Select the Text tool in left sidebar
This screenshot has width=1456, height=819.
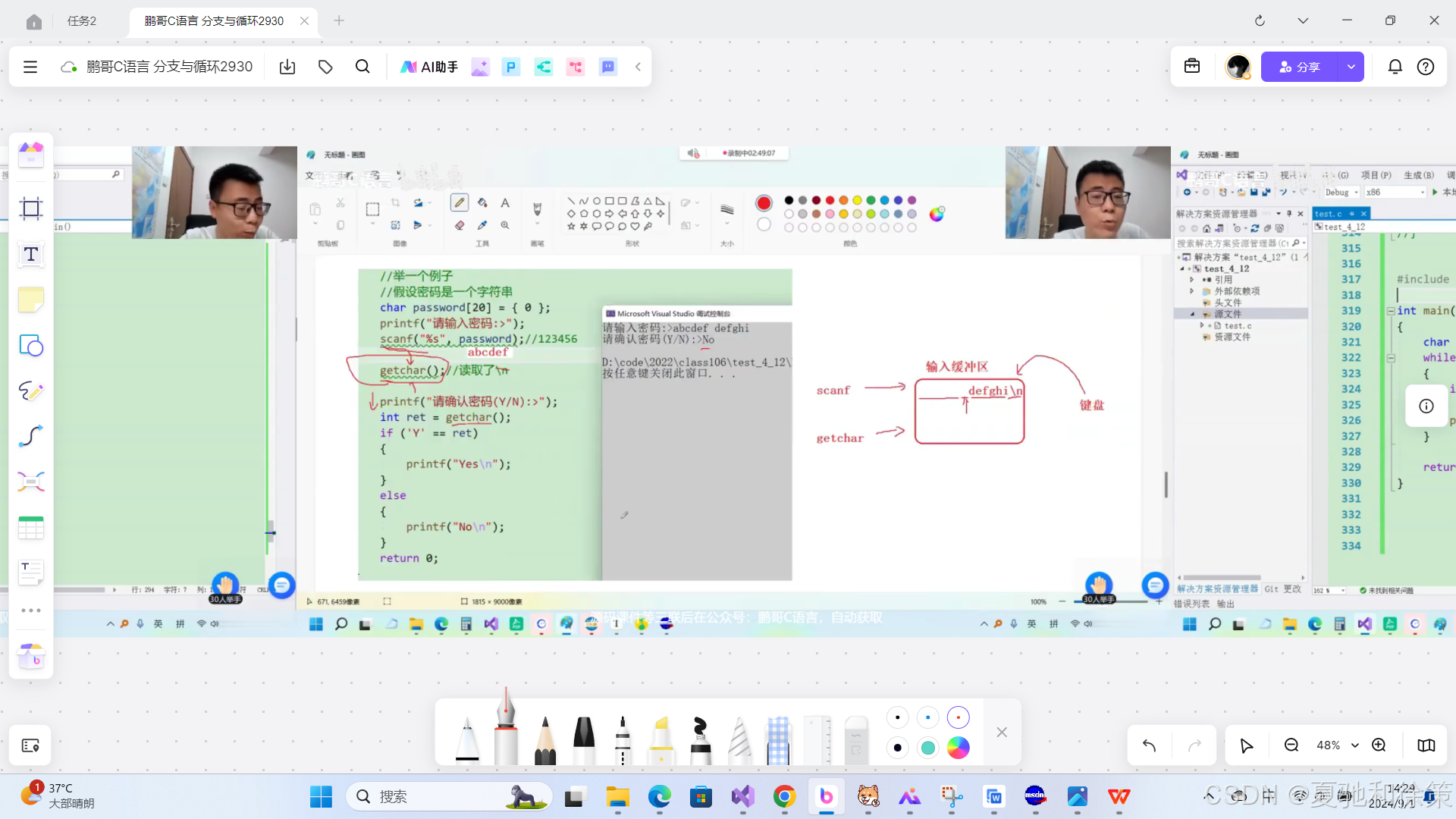[31, 255]
